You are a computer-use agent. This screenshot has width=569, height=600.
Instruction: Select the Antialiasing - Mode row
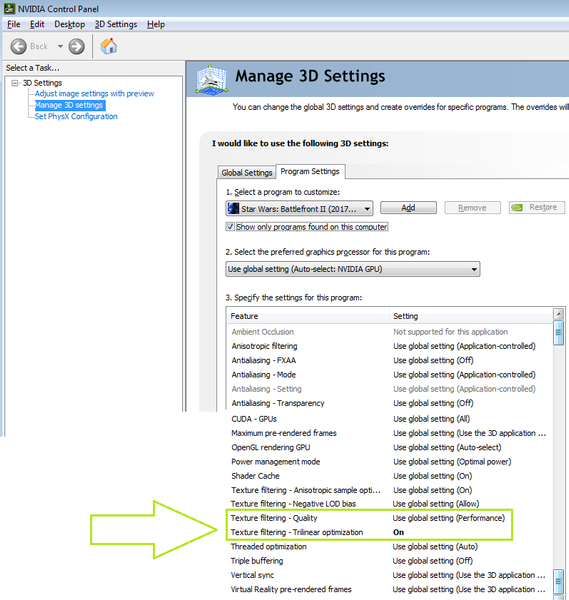389,375
